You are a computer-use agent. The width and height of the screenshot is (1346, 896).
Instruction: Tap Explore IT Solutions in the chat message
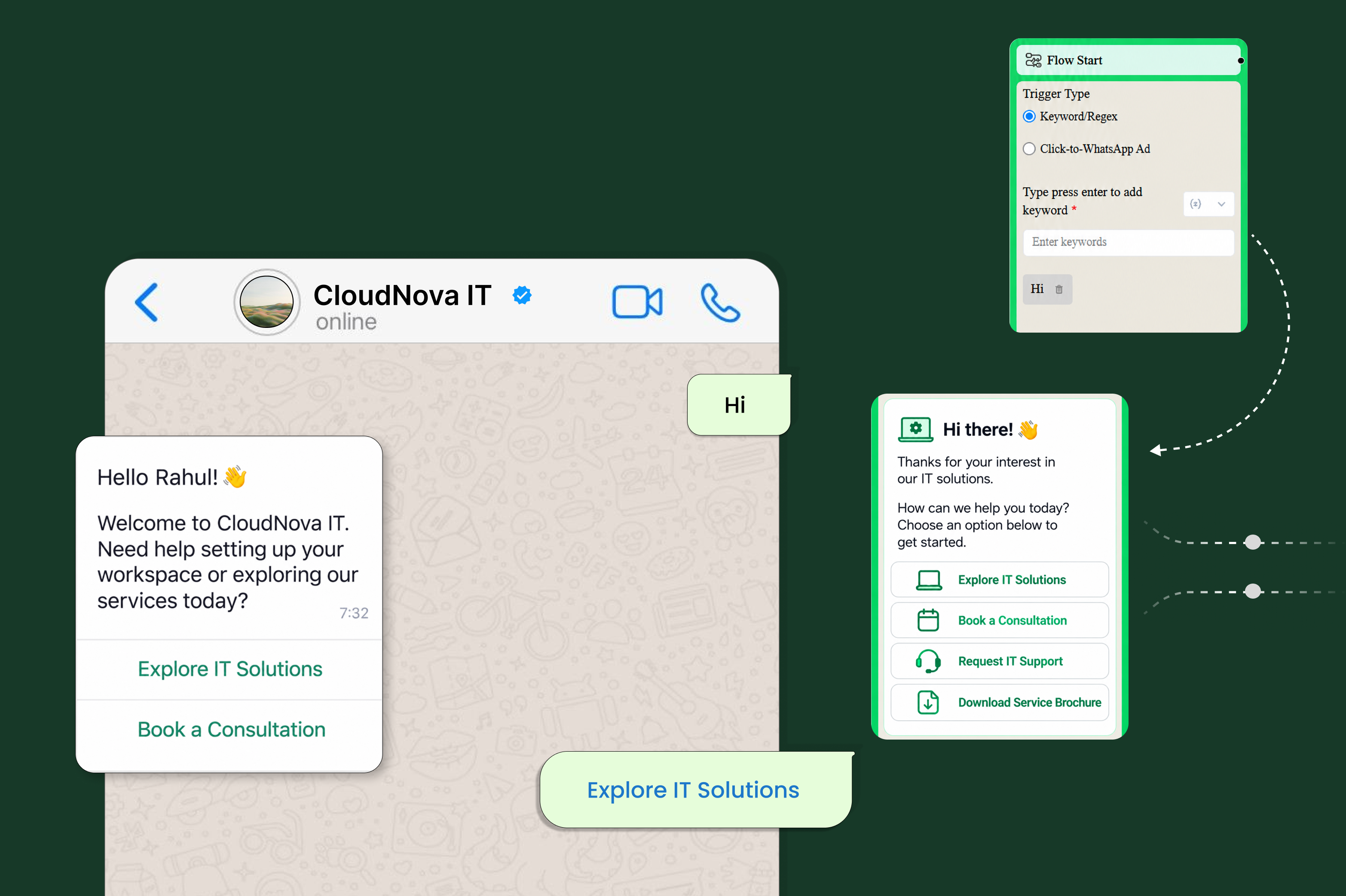click(229, 669)
